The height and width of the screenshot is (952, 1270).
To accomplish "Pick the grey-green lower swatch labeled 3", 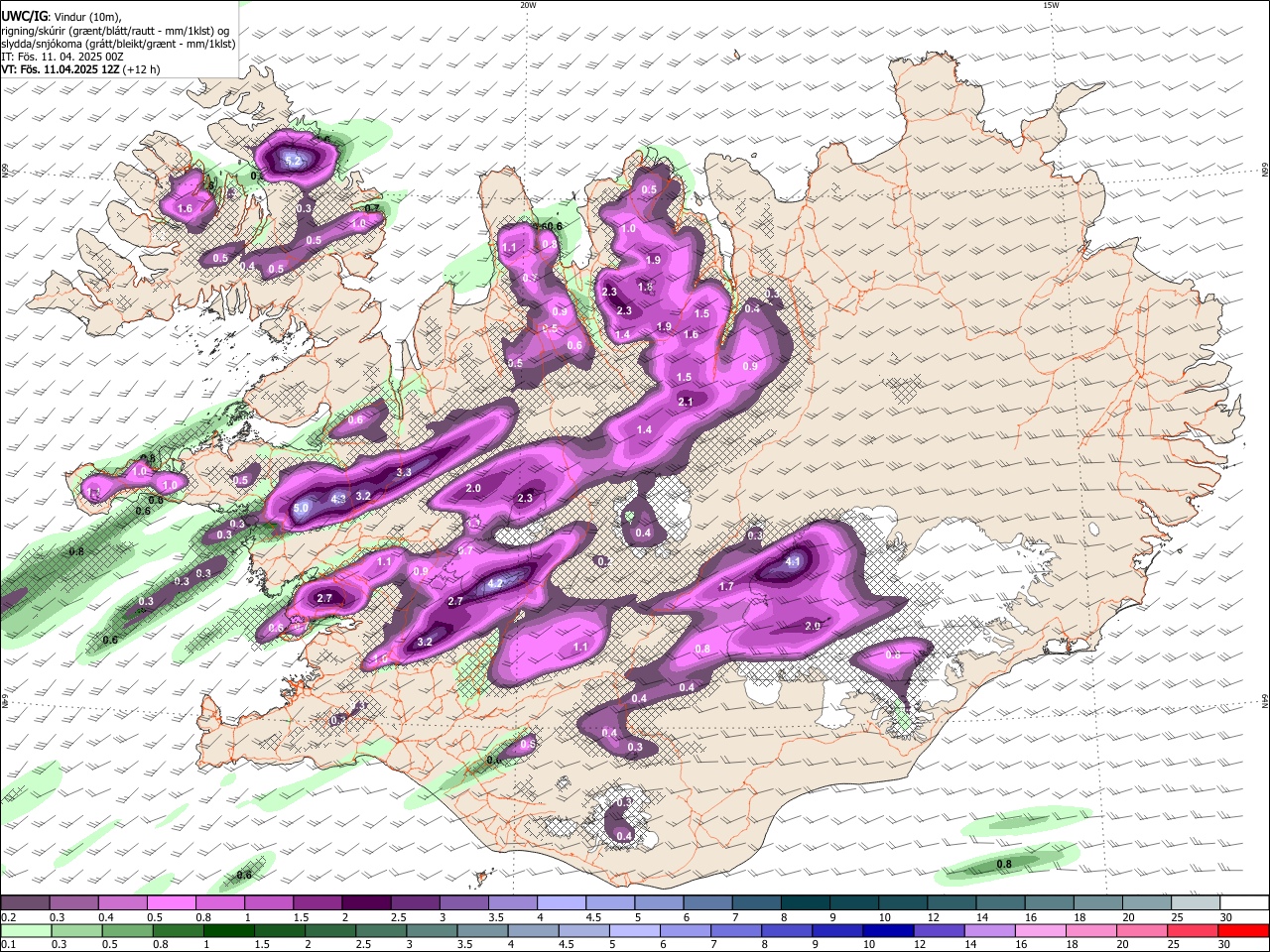I will tap(433, 930).
